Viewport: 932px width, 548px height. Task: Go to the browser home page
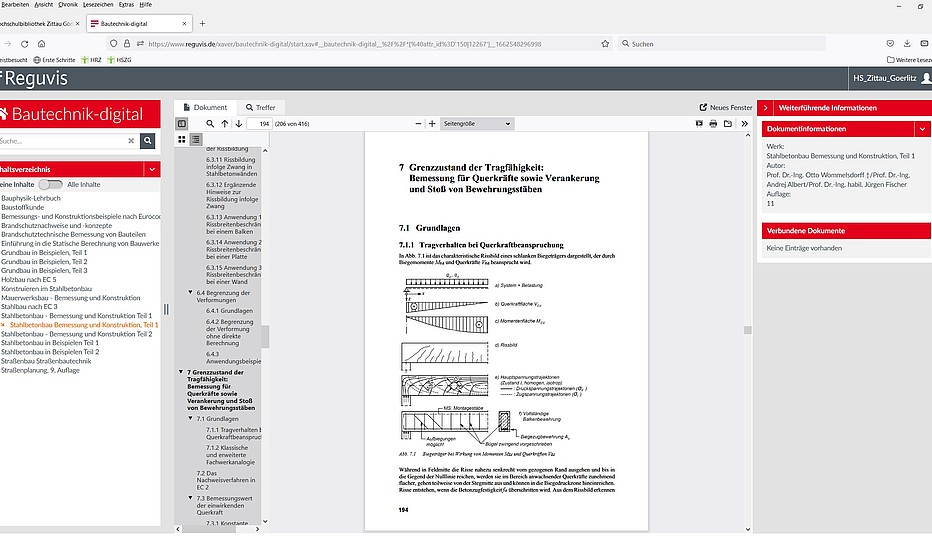[x=42, y=44]
